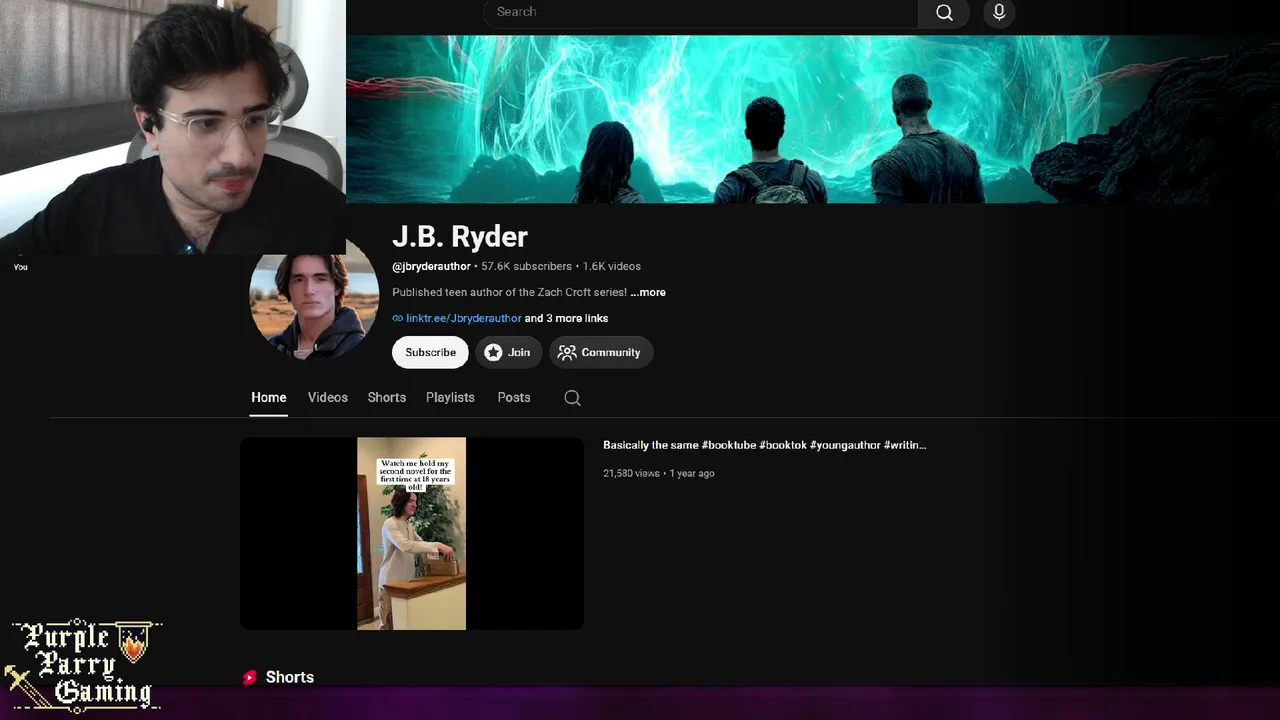
Task: Click the search magnifier button
Action: coord(944,12)
